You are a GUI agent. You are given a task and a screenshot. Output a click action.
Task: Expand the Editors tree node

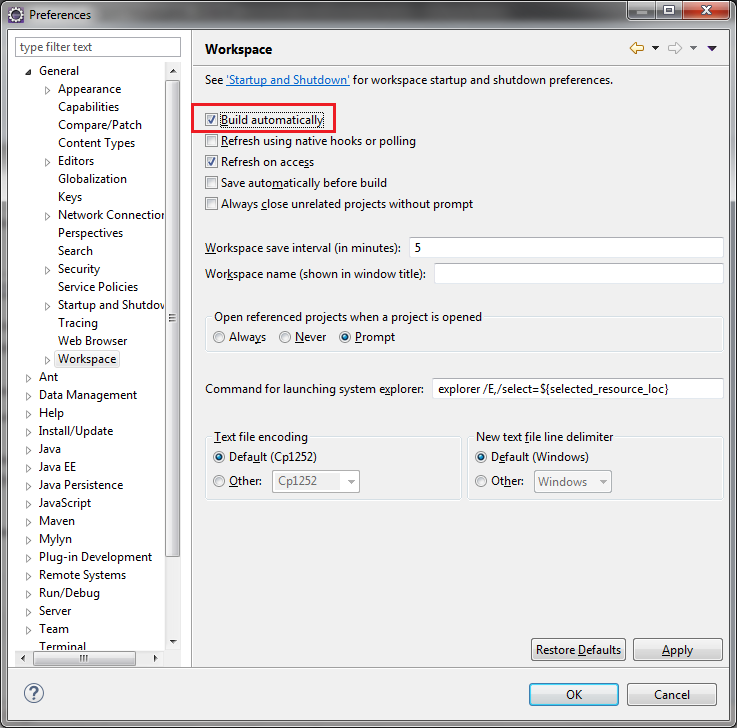47,162
